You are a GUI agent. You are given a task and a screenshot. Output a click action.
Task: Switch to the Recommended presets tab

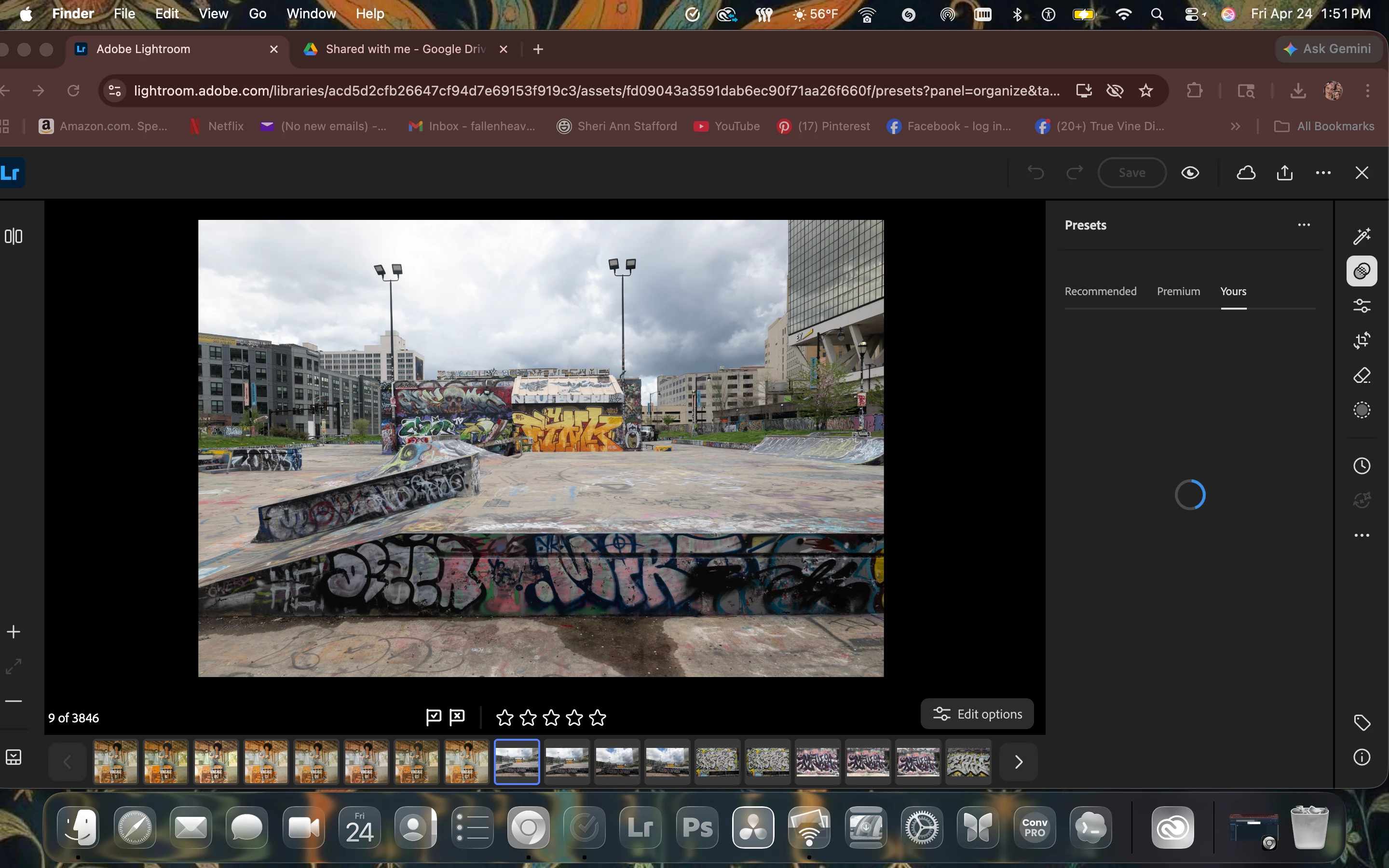tap(1100, 291)
